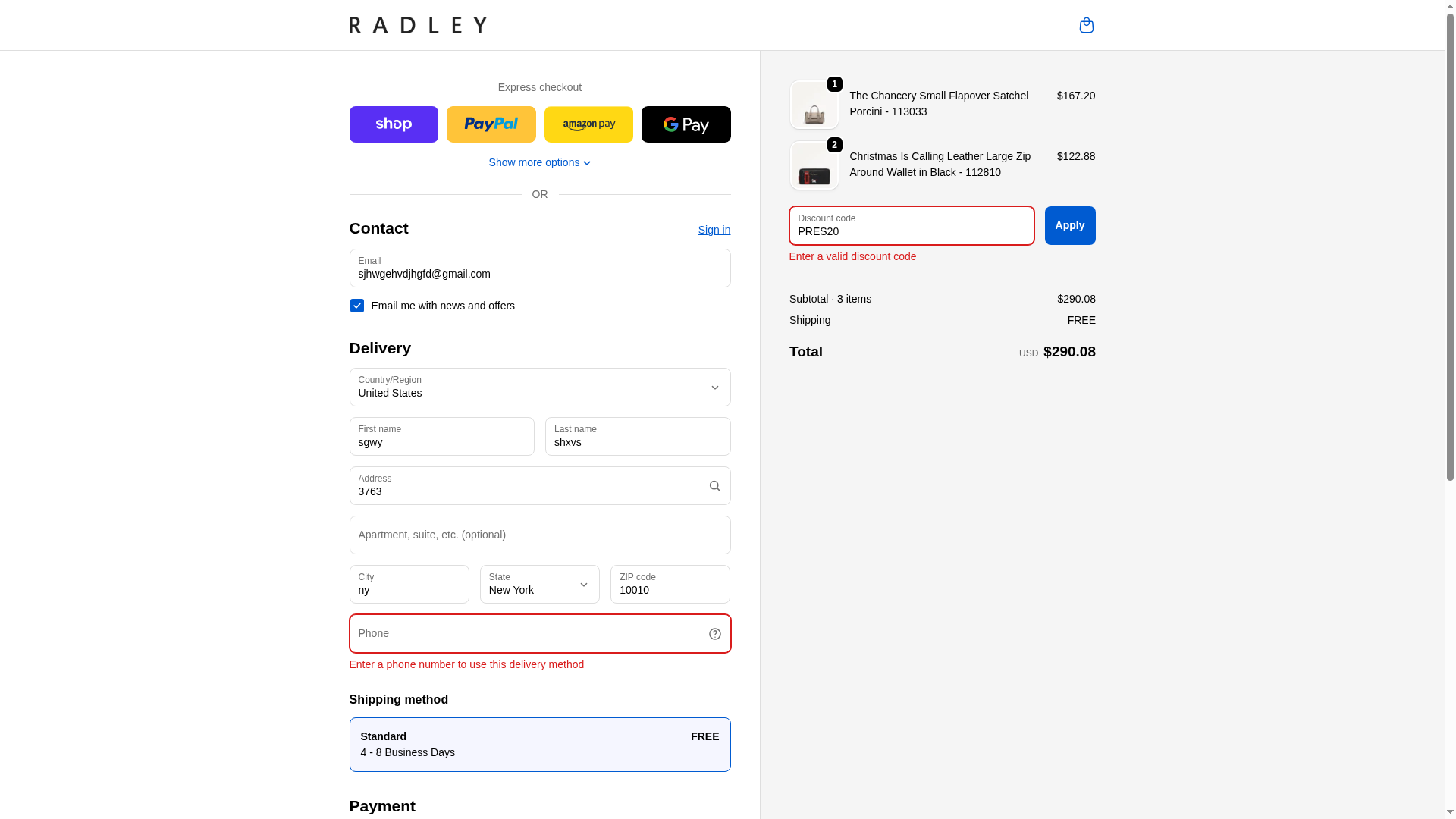Select the Standard shipping method option
Viewport: 1456px width, 819px height.
(x=540, y=745)
